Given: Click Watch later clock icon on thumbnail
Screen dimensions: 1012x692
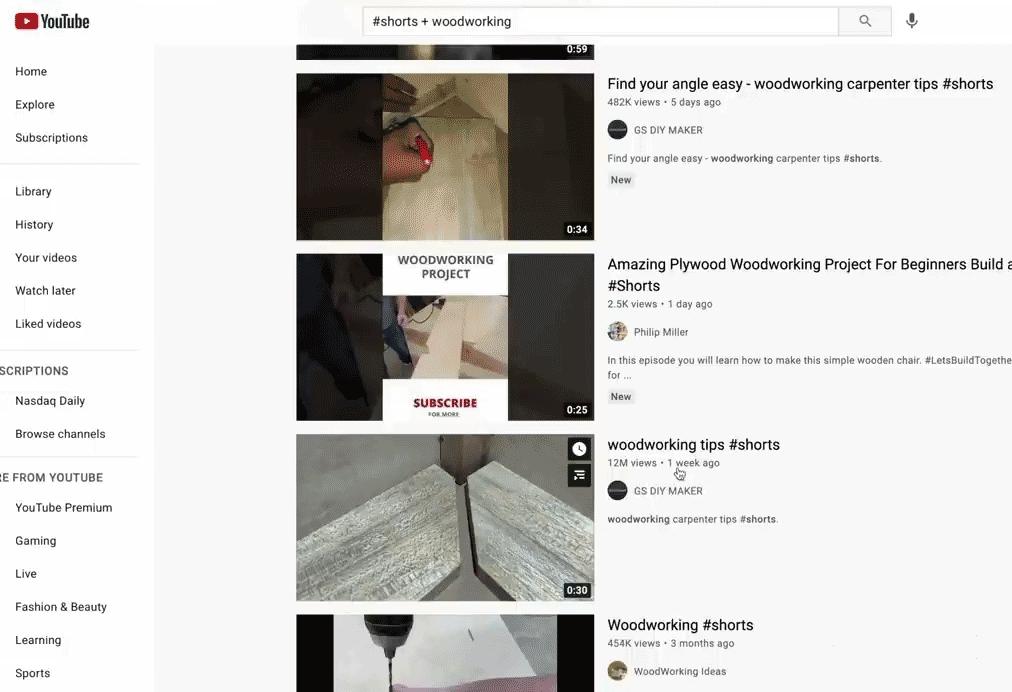Looking at the screenshot, I should point(579,449).
